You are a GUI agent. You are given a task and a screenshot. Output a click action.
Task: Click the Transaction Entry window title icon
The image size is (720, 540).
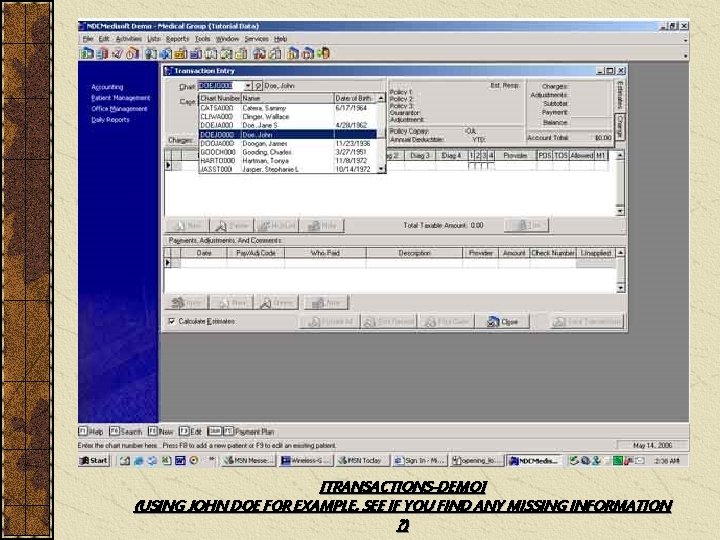tap(168, 71)
